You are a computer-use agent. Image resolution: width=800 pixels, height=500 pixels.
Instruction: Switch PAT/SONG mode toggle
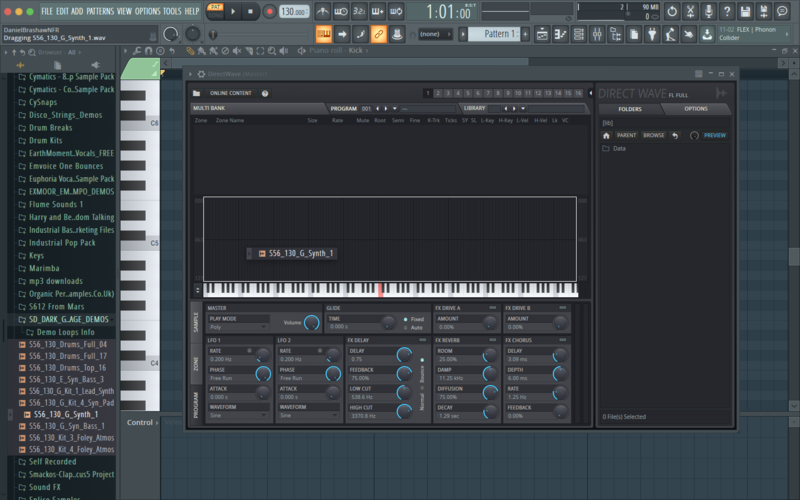[x=215, y=11]
